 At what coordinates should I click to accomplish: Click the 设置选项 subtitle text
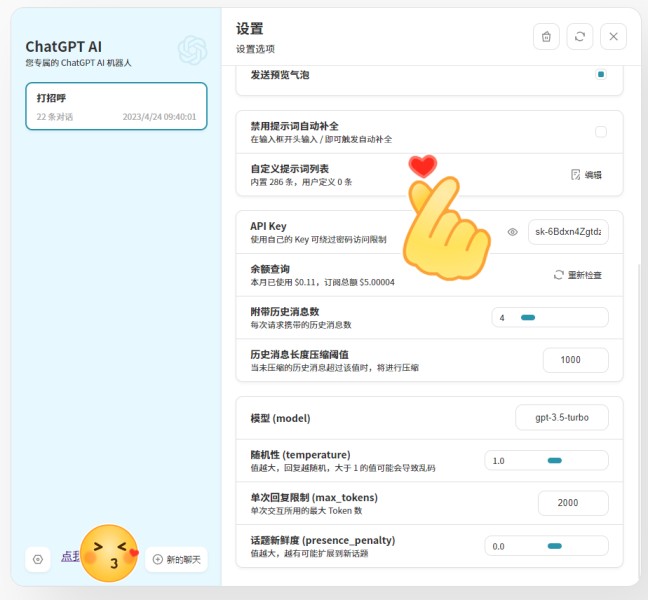coord(255,49)
